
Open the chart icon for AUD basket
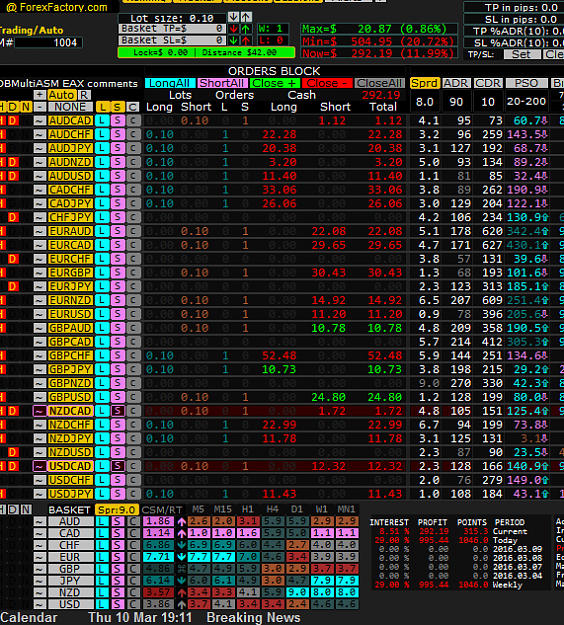[39, 521]
